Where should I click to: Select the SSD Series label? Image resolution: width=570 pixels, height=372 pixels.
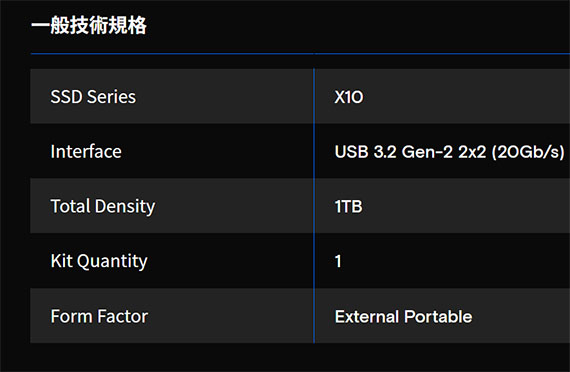93,97
